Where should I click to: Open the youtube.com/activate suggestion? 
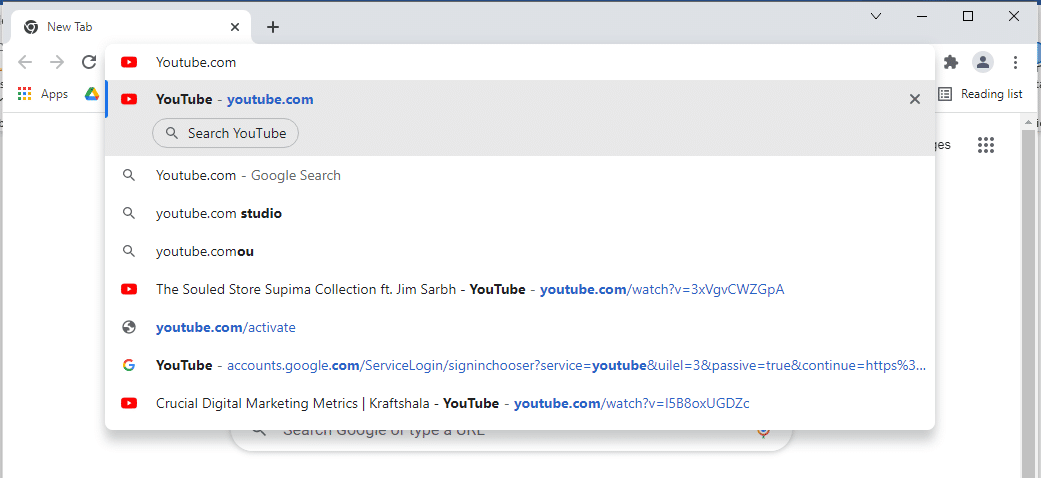[520, 327]
